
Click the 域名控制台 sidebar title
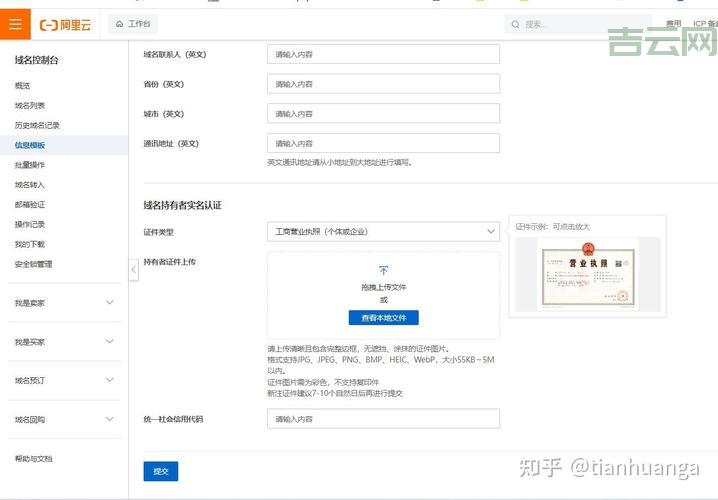pos(37,60)
